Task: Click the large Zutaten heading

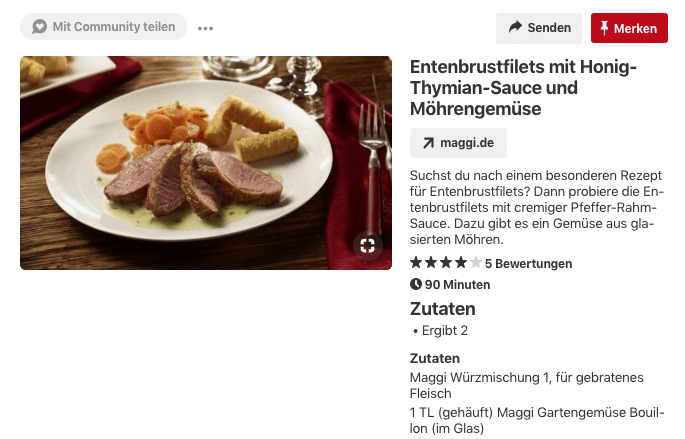Action: pyautogui.click(x=443, y=309)
